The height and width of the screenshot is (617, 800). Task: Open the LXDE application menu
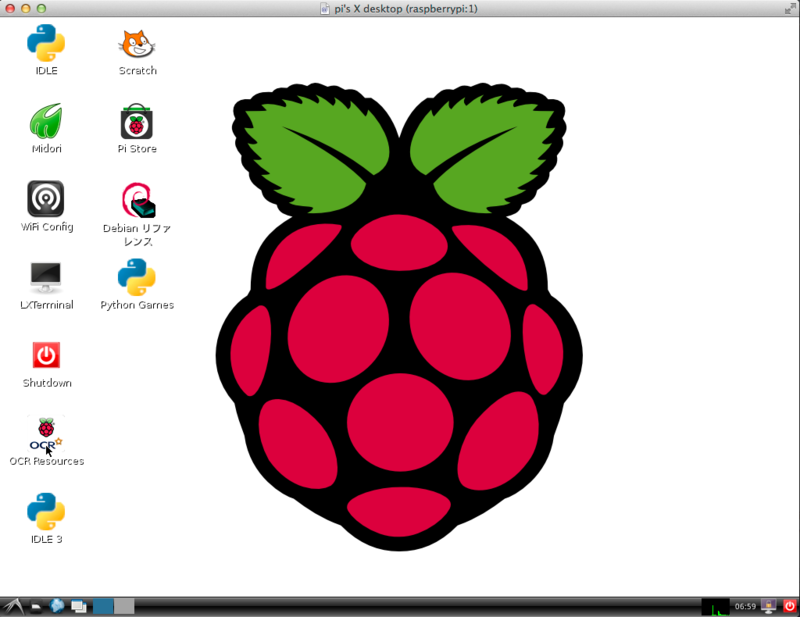[x=14, y=605]
